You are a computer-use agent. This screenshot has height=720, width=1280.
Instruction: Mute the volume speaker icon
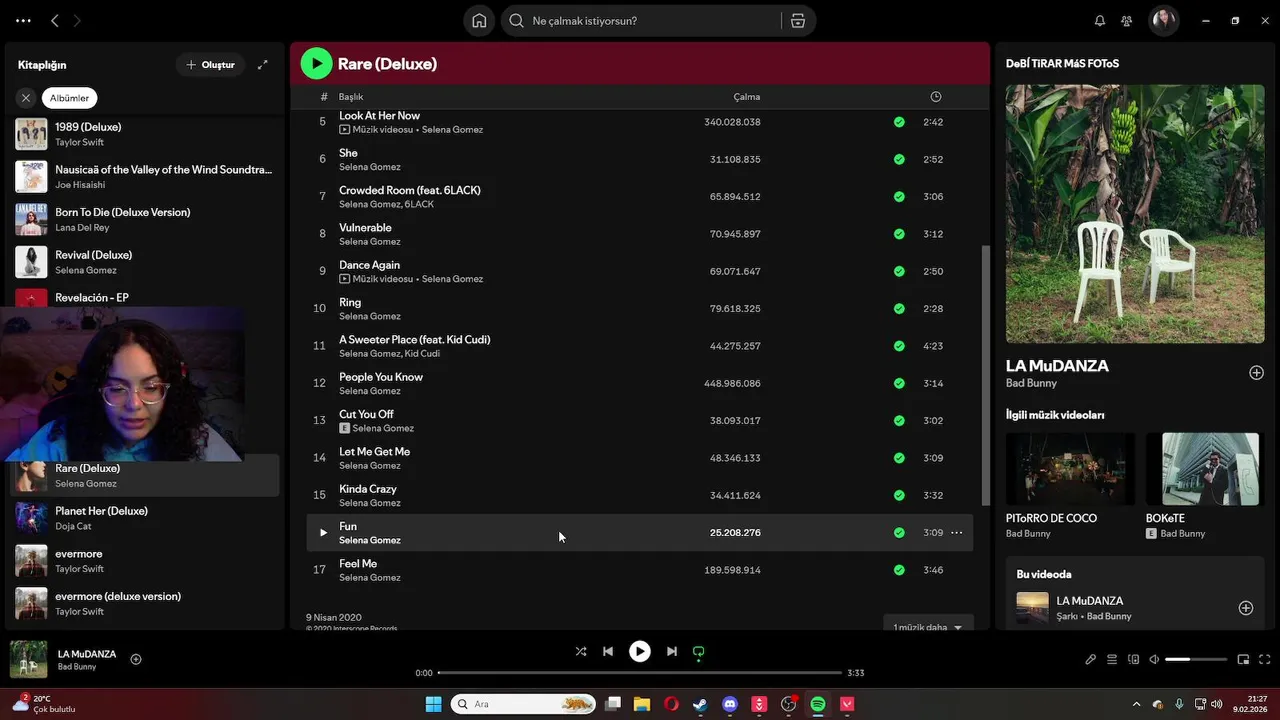1154,660
